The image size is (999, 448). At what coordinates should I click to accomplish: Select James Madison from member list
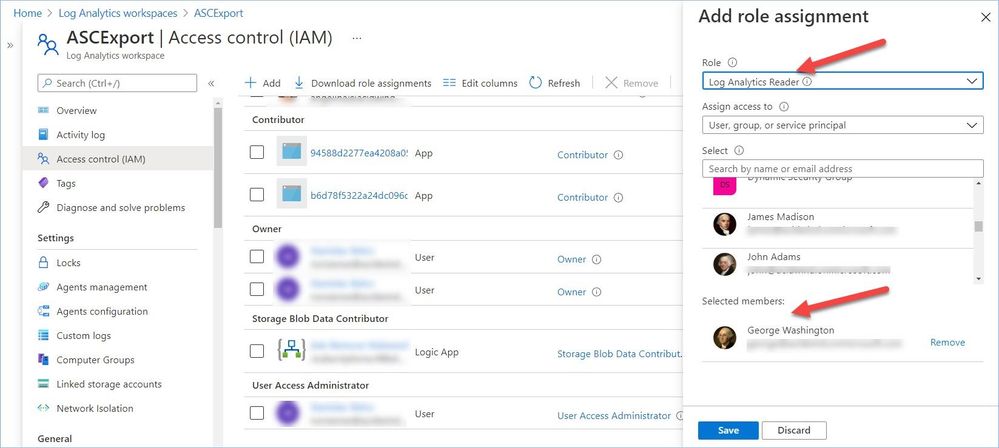pos(837,223)
